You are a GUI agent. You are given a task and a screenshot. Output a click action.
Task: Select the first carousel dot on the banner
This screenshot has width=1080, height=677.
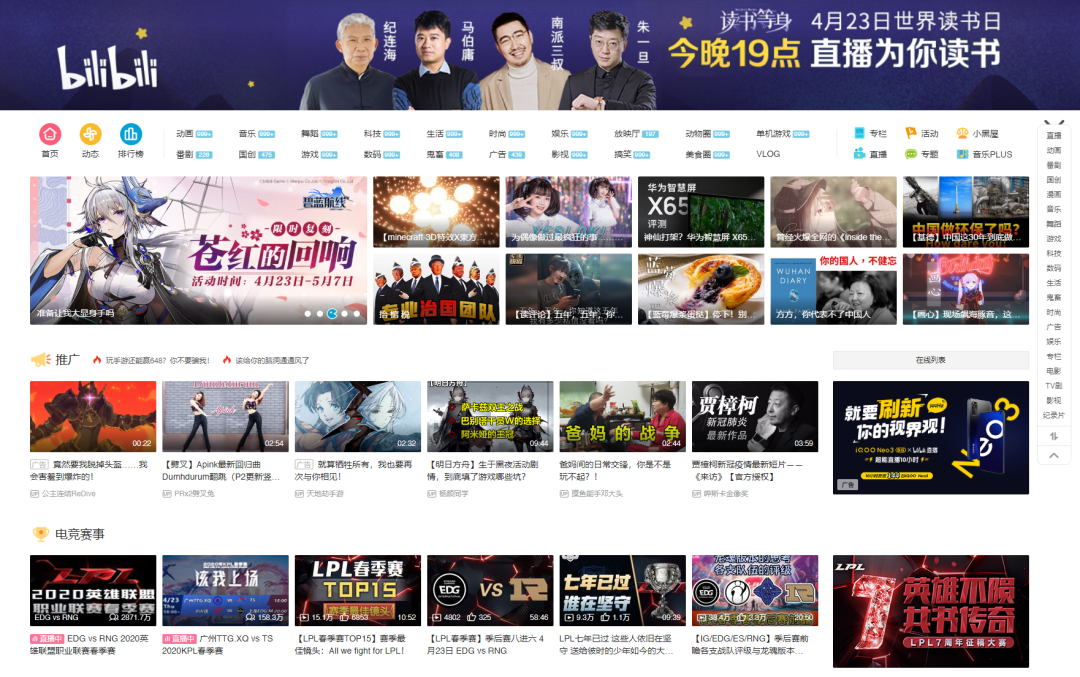(308, 313)
